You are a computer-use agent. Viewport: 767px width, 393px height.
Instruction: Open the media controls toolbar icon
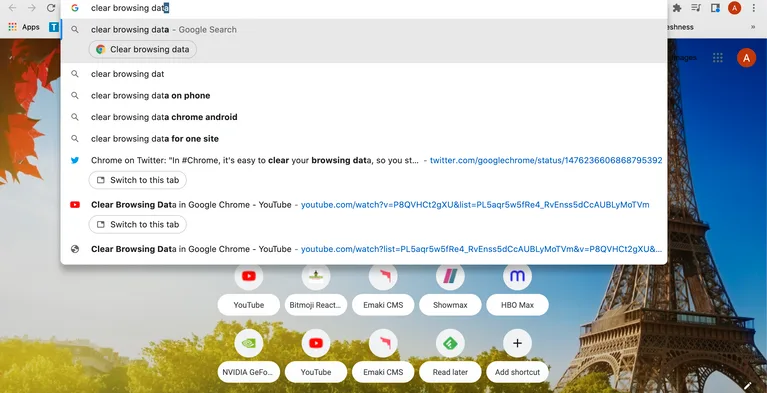pyautogui.click(x=696, y=8)
